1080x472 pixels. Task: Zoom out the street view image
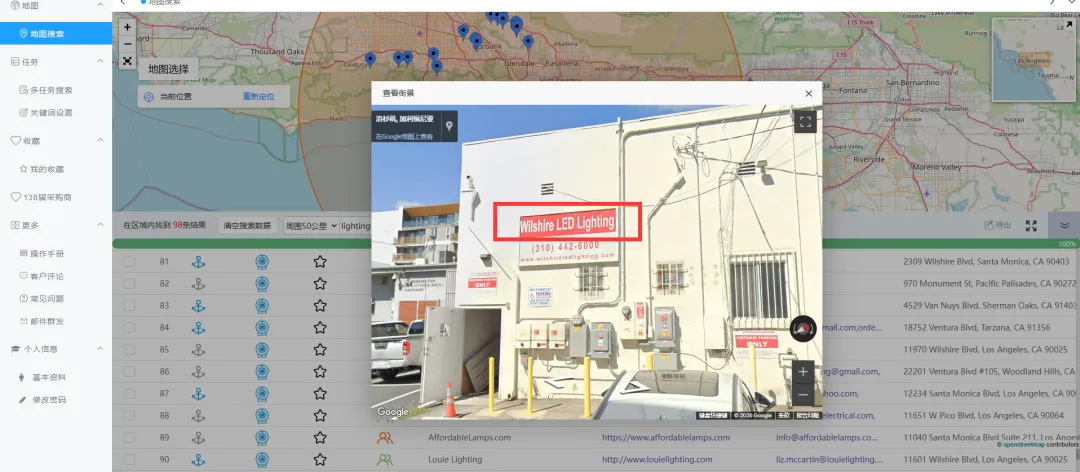(x=803, y=396)
